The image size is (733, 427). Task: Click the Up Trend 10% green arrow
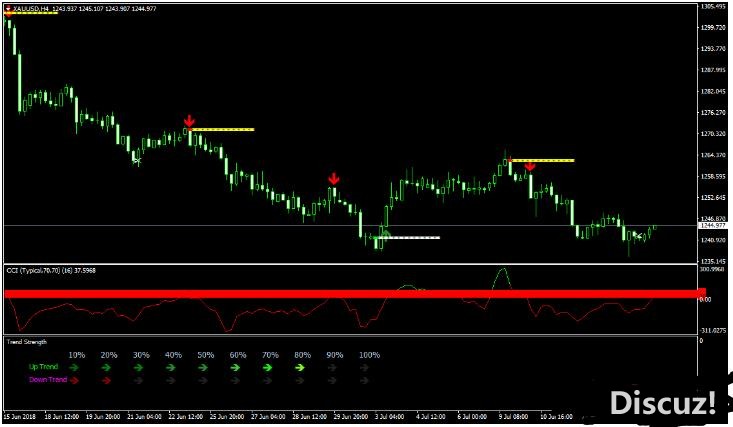[77, 367]
